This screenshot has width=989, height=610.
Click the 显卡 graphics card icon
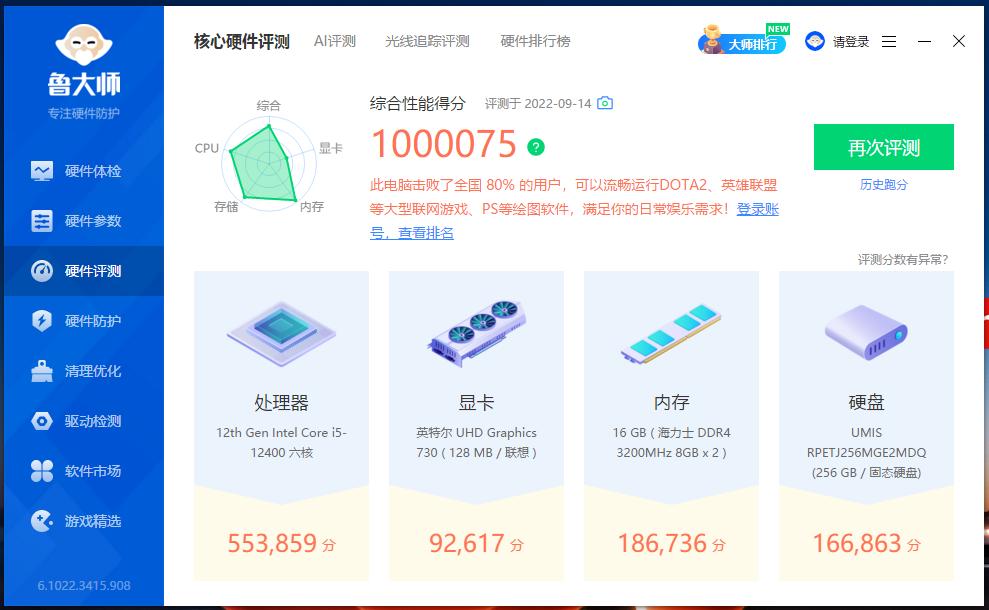coord(477,334)
